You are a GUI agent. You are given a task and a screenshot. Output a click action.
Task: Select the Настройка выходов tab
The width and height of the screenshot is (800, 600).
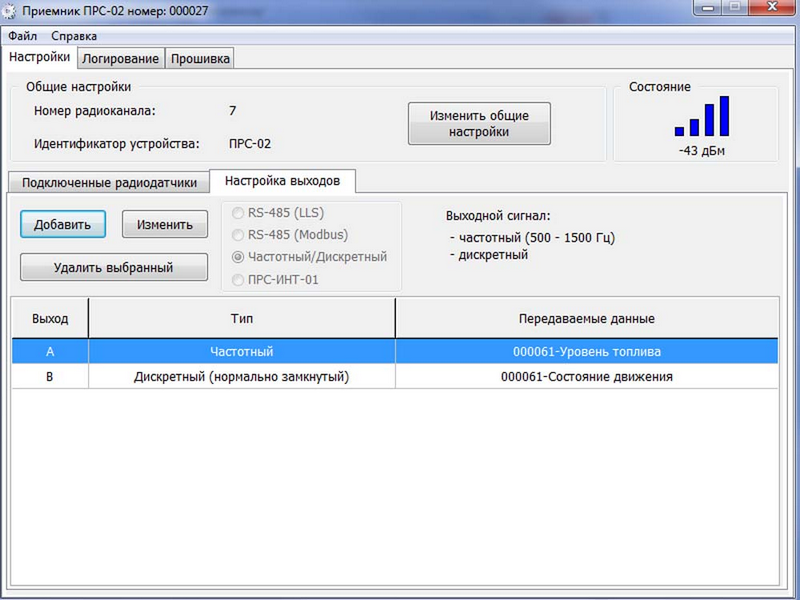pos(282,181)
